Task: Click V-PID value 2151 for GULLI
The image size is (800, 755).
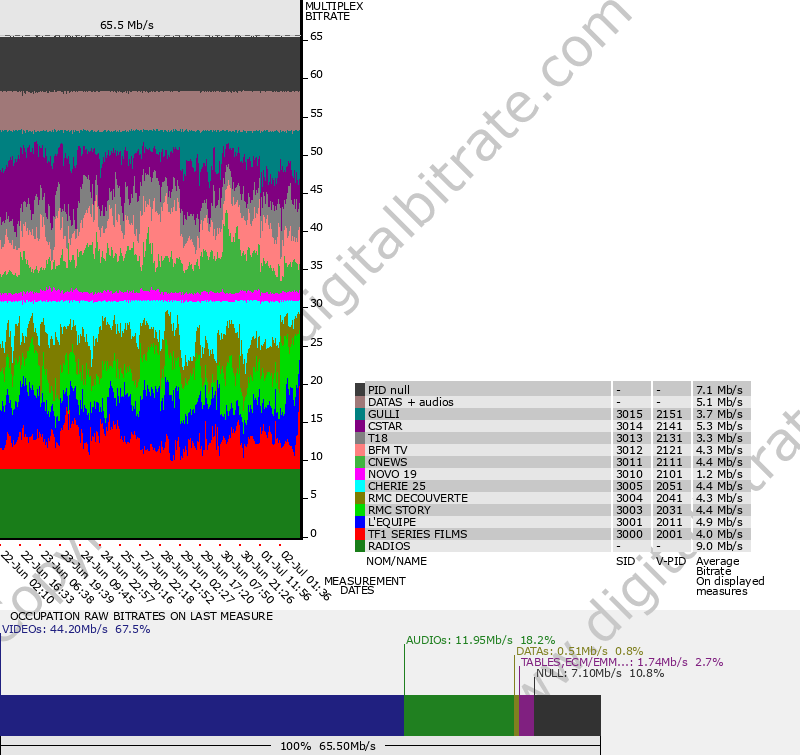Action: pyautogui.click(x=669, y=414)
